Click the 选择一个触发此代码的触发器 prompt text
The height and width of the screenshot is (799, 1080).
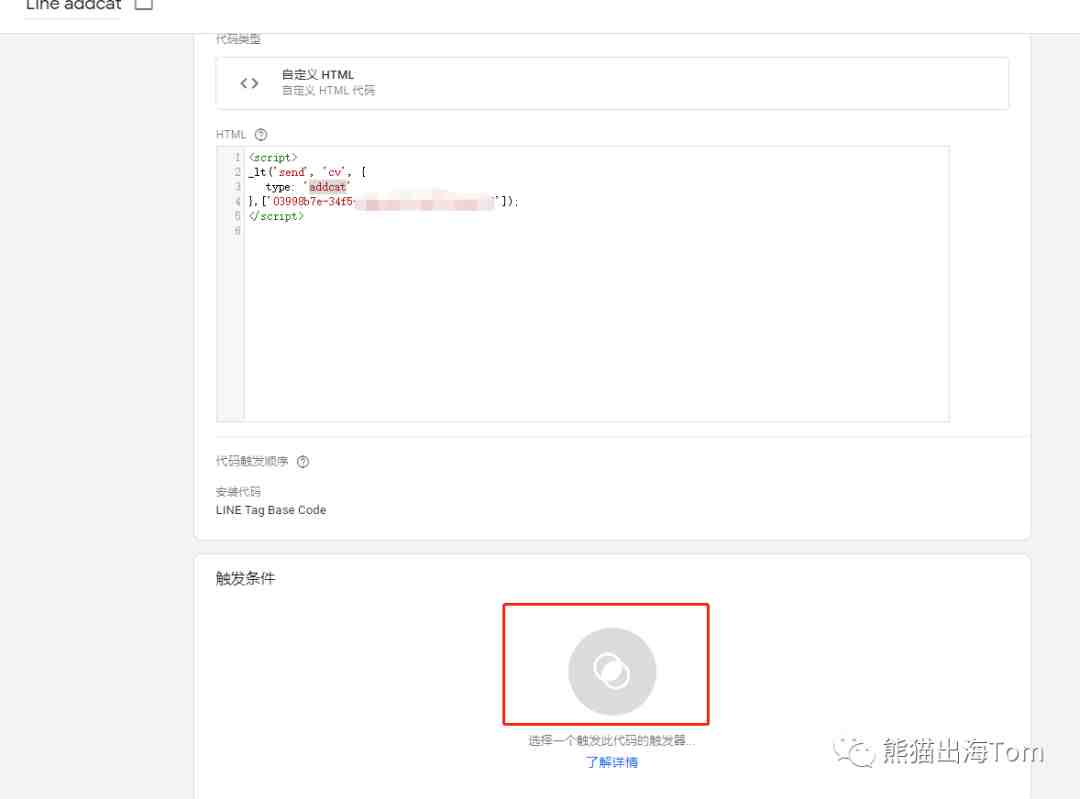pyautogui.click(x=611, y=740)
